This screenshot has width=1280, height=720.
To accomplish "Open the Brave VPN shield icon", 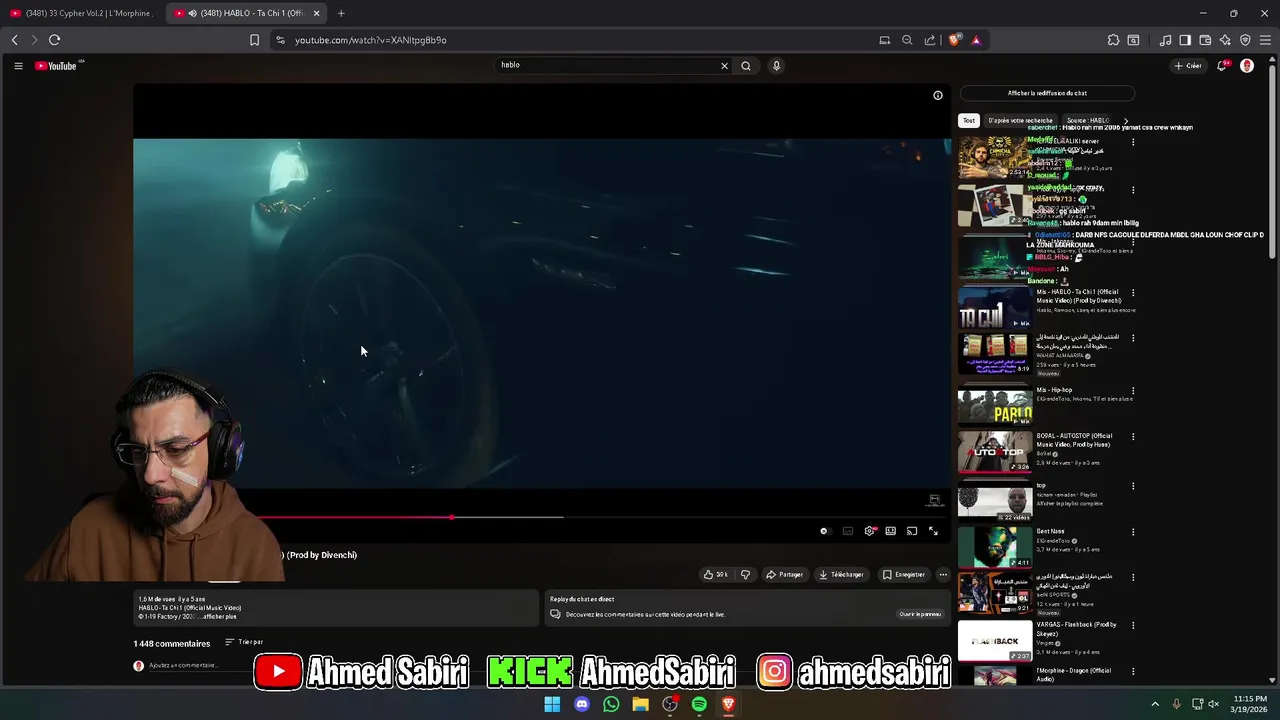I will tap(1245, 40).
